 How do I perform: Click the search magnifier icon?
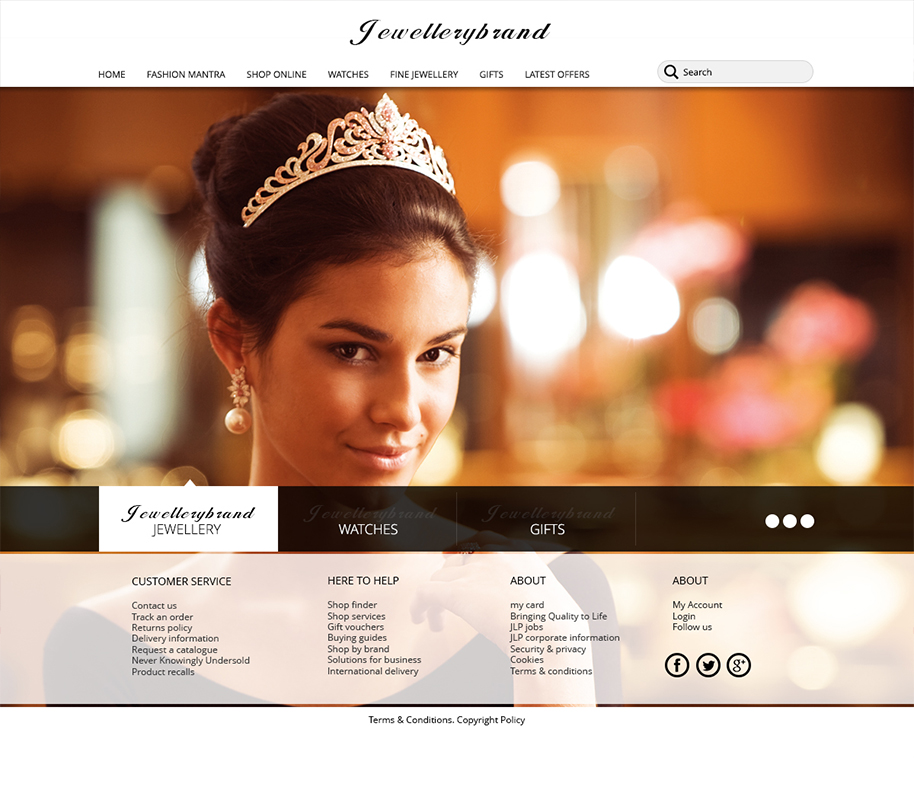pyautogui.click(x=671, y=72)
